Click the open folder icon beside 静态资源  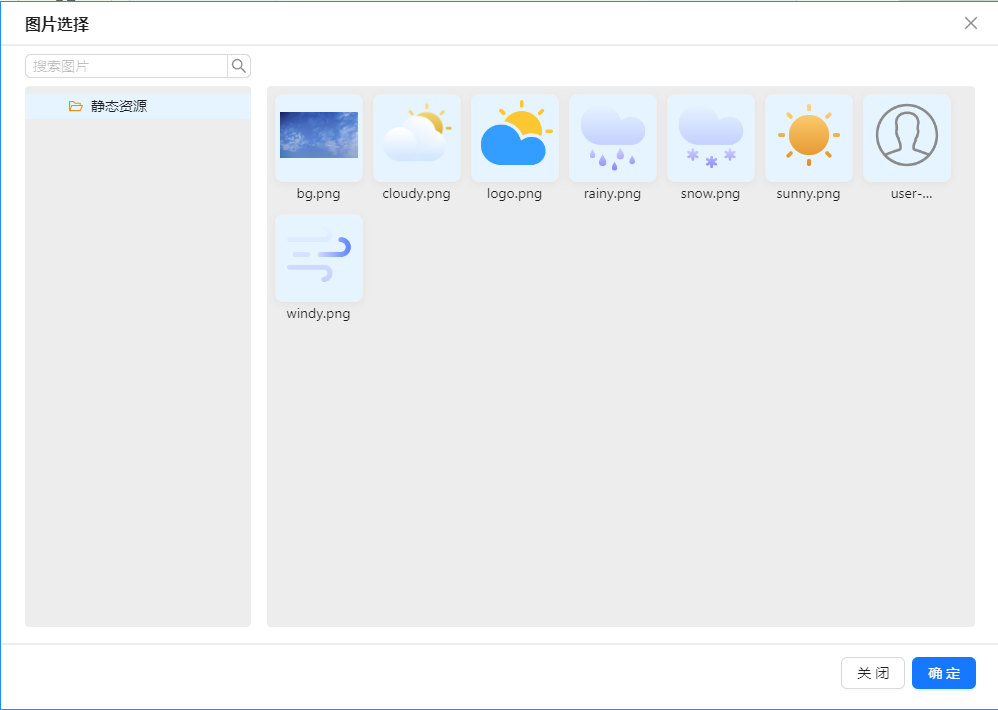pyautogui.click(x=76, y=106)
